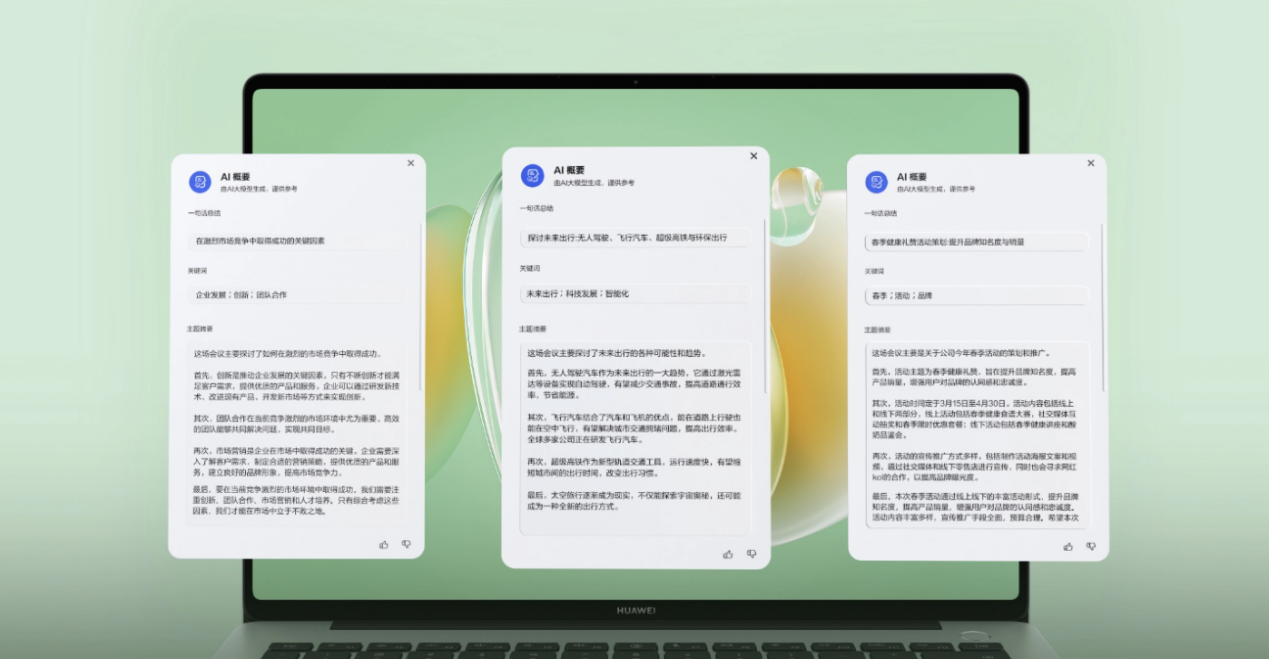Viewport: 1269px width, 659px height.
Task: Like the middle 未来出行 summary with thumbs up
Action: (x=728, y=553)
